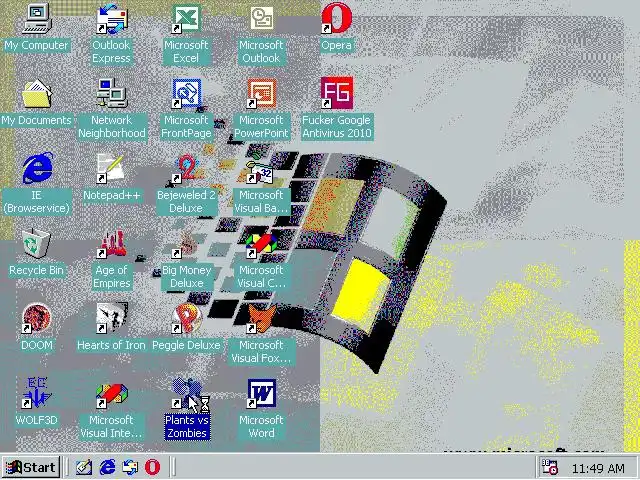Image resolution: width=640 pixels, height=480 pixels.
Task: Click the "DOOM" label text
Action: [37, 345]
